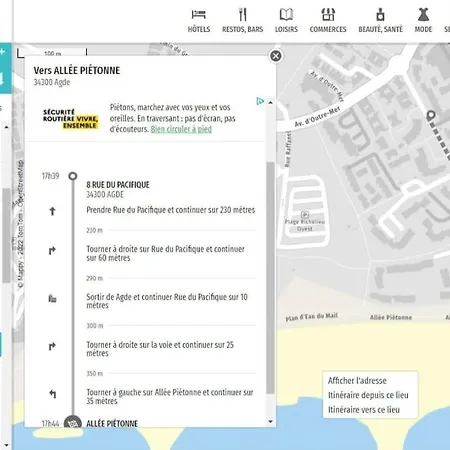Click the left sidebar scroll-down arrow
This screenshot has width=450, height=450.
tap(6, 445)
